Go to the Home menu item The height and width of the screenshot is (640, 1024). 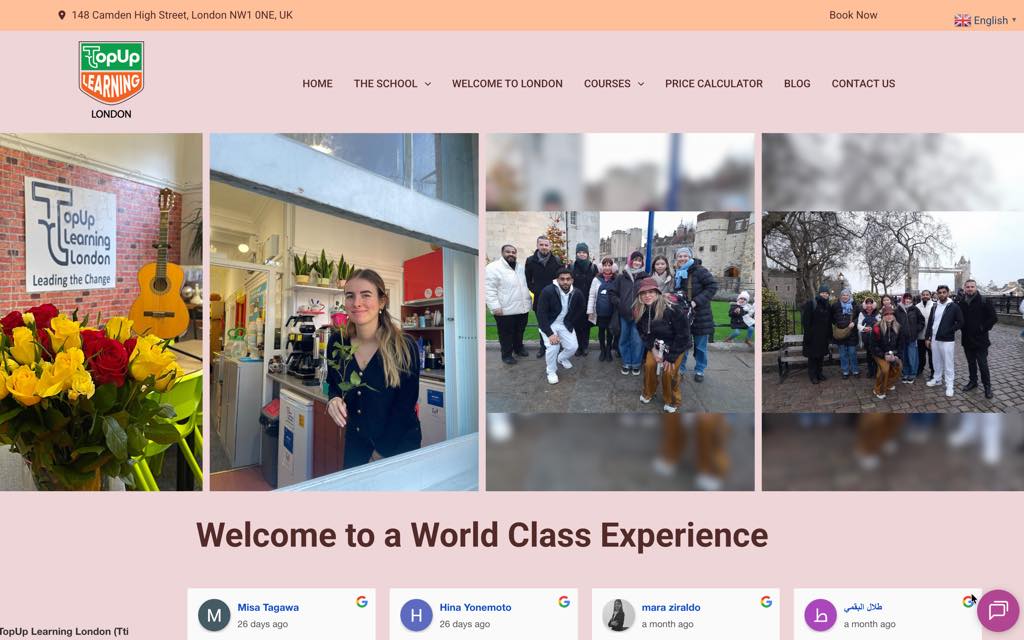[317, 84]
